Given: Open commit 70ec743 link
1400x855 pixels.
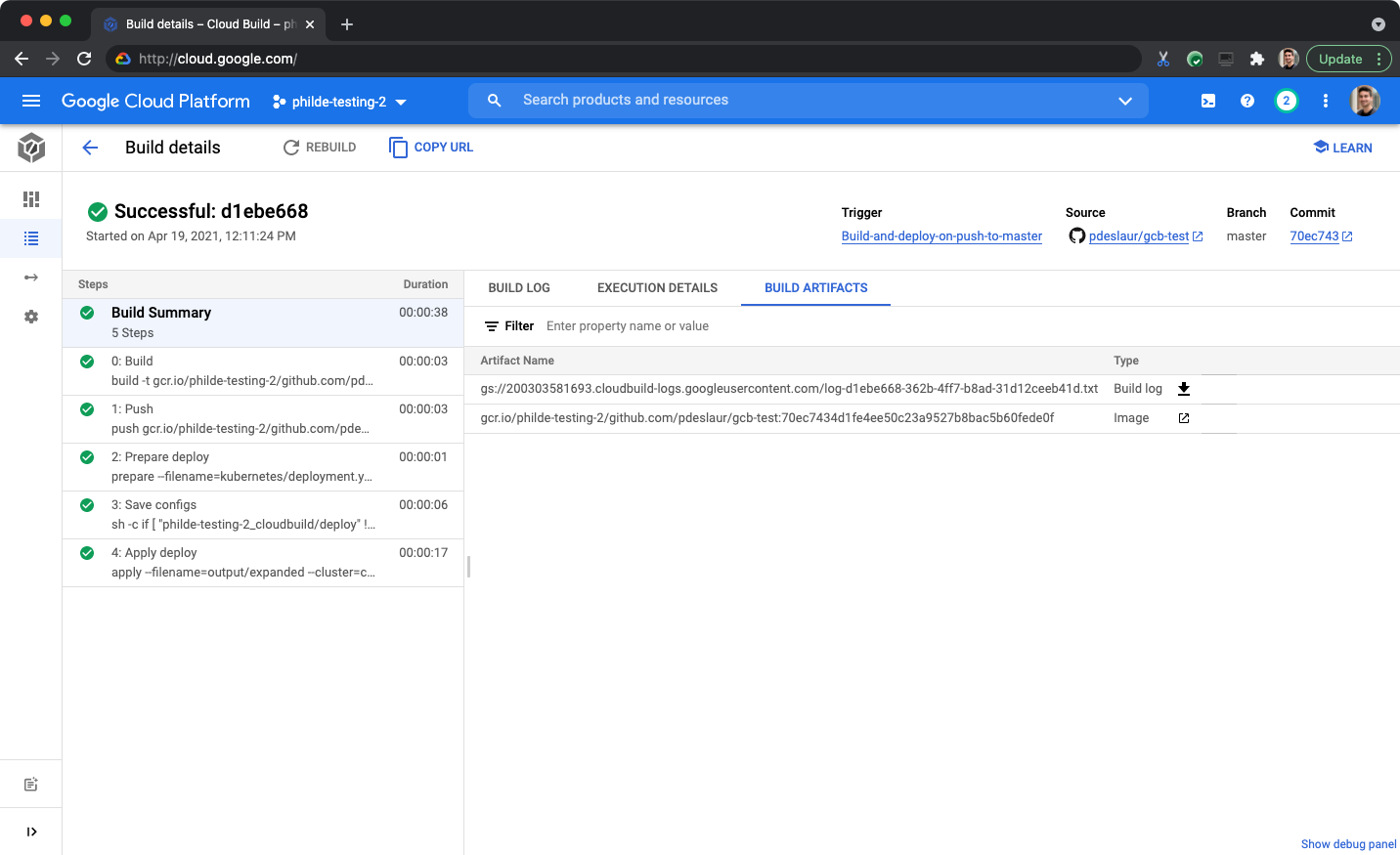Looking at the screenshot, I should (1314, 236).
